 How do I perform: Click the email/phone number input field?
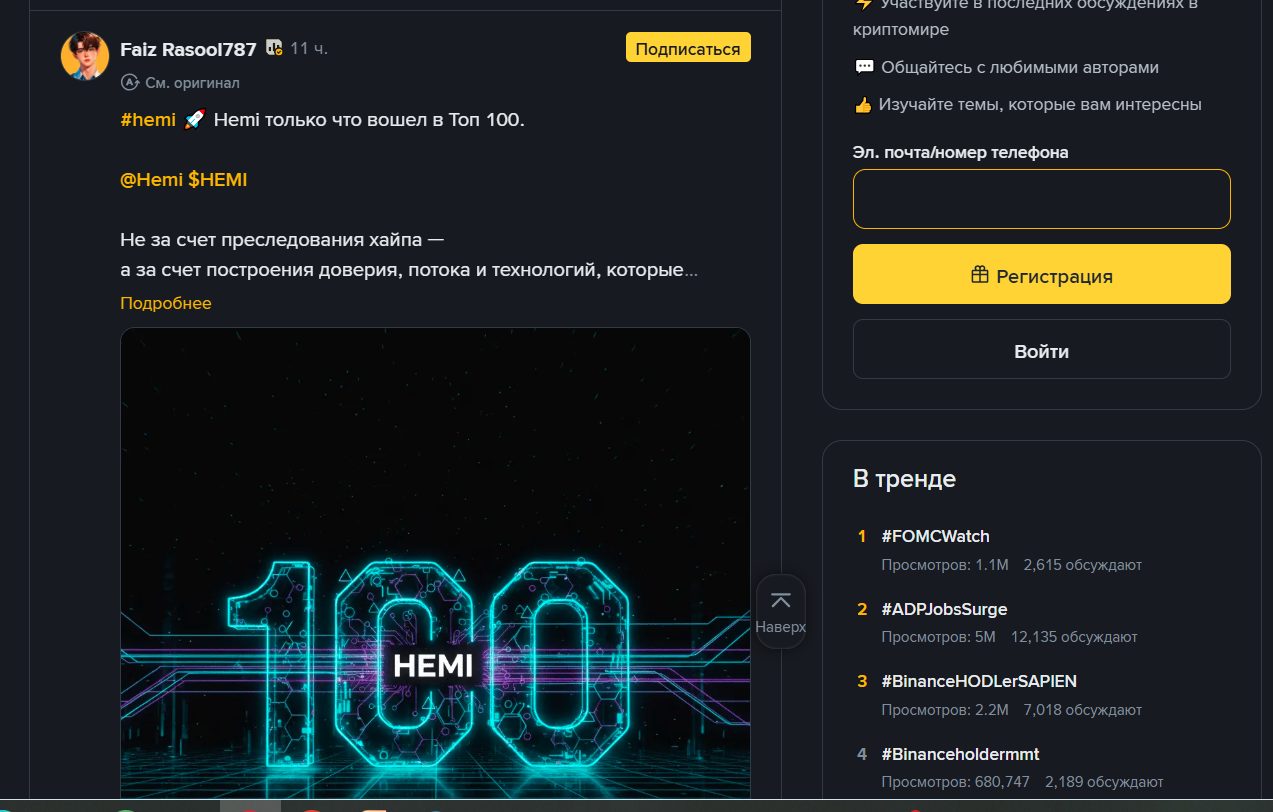pyautogui.click(x=1041, y=198)
